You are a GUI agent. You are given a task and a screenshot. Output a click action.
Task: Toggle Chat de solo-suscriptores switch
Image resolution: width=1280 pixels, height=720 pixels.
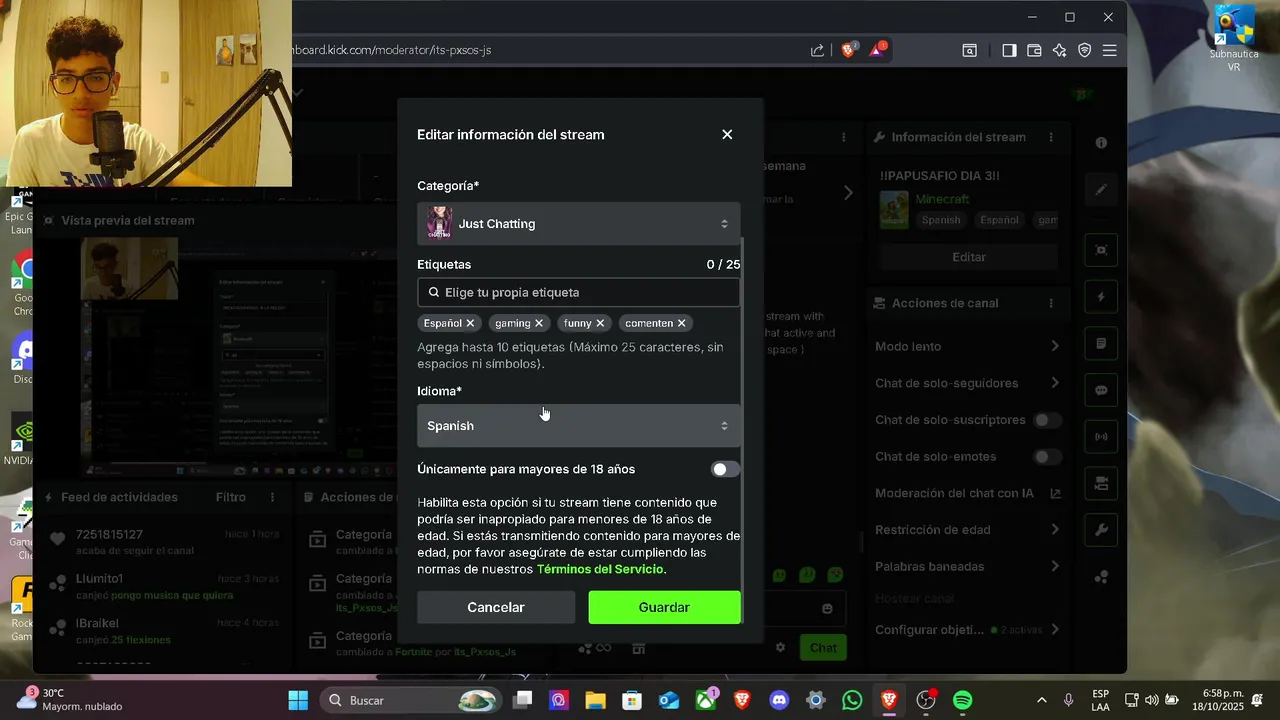[x=1047, y=420]
